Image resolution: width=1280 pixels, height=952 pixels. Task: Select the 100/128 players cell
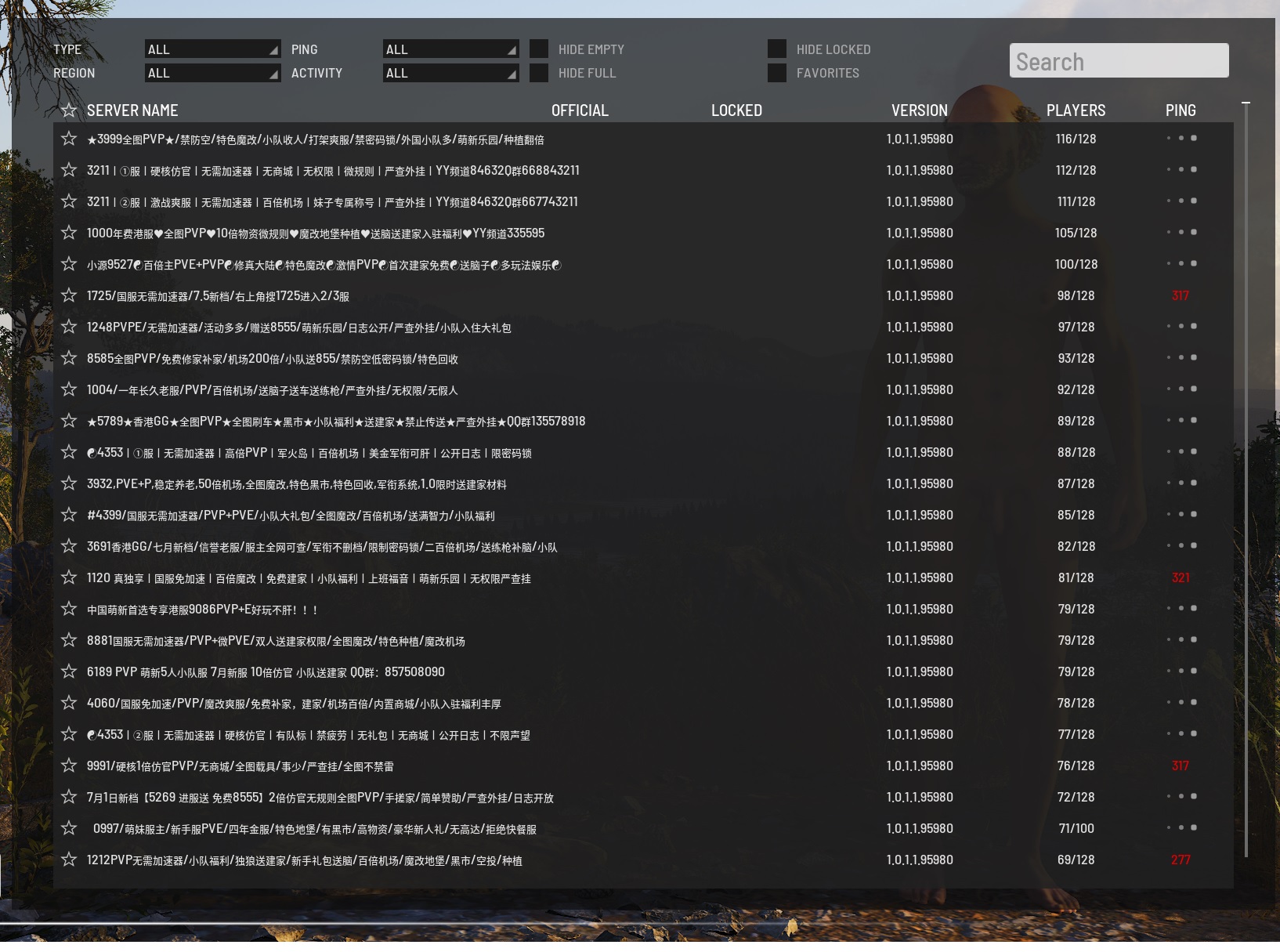click(1076, 264)
